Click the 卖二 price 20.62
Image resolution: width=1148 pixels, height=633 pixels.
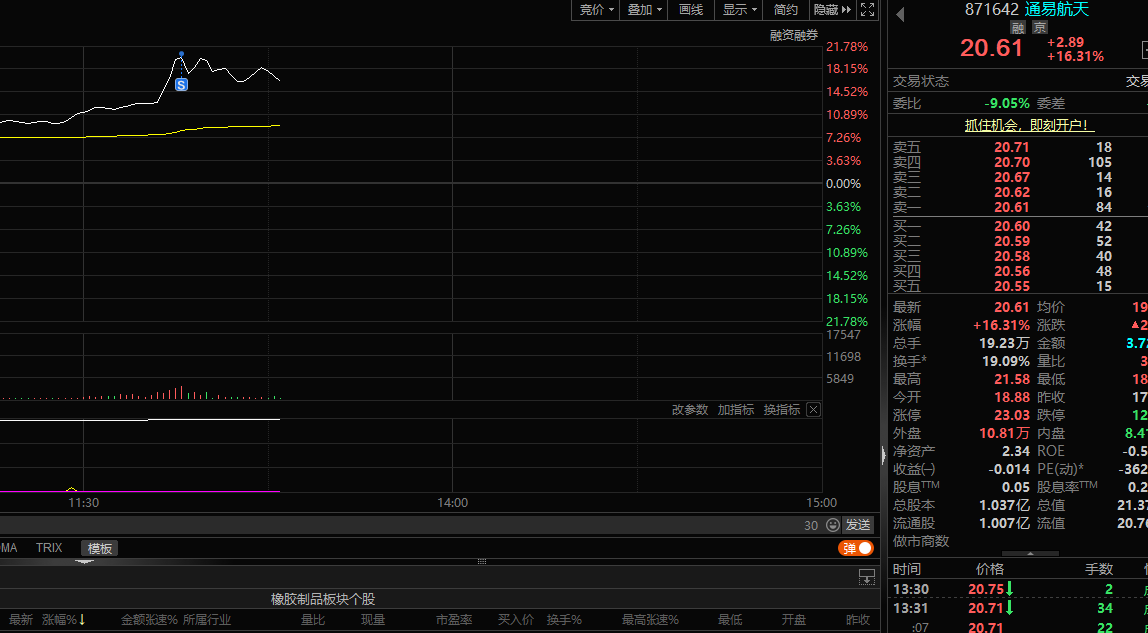1012,192
